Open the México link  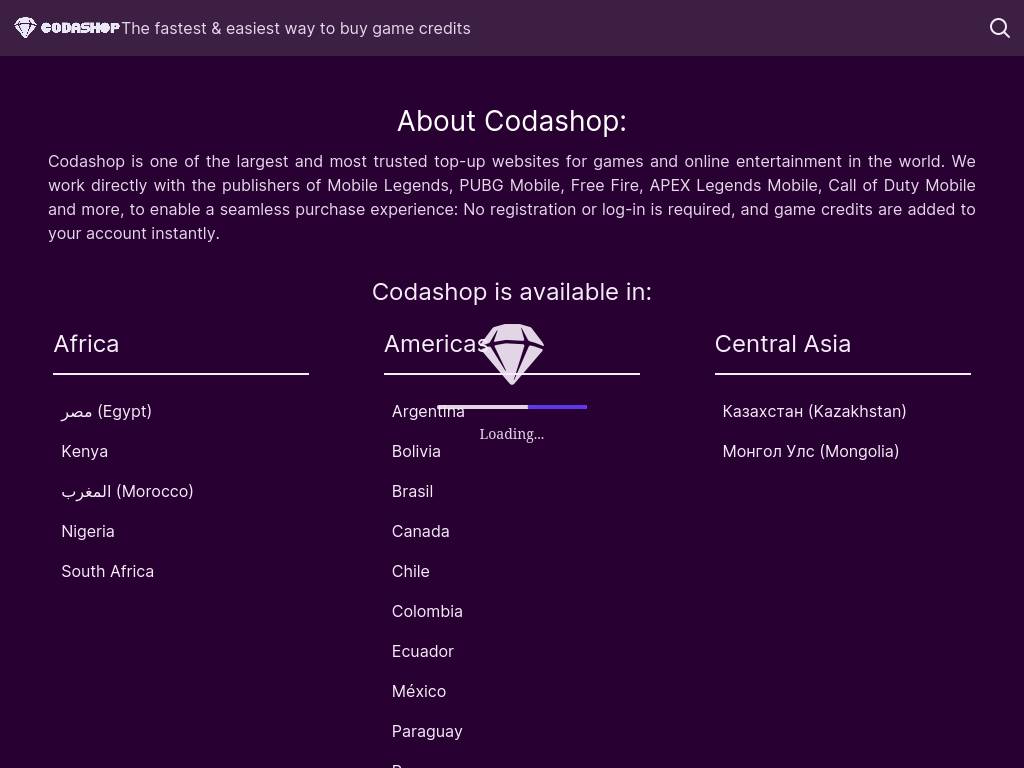pyautogui.click(x=419, y=691)
